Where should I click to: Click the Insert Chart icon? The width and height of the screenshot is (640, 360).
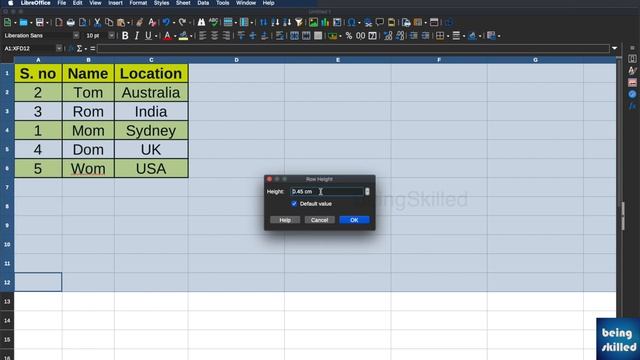click(325, 22)
